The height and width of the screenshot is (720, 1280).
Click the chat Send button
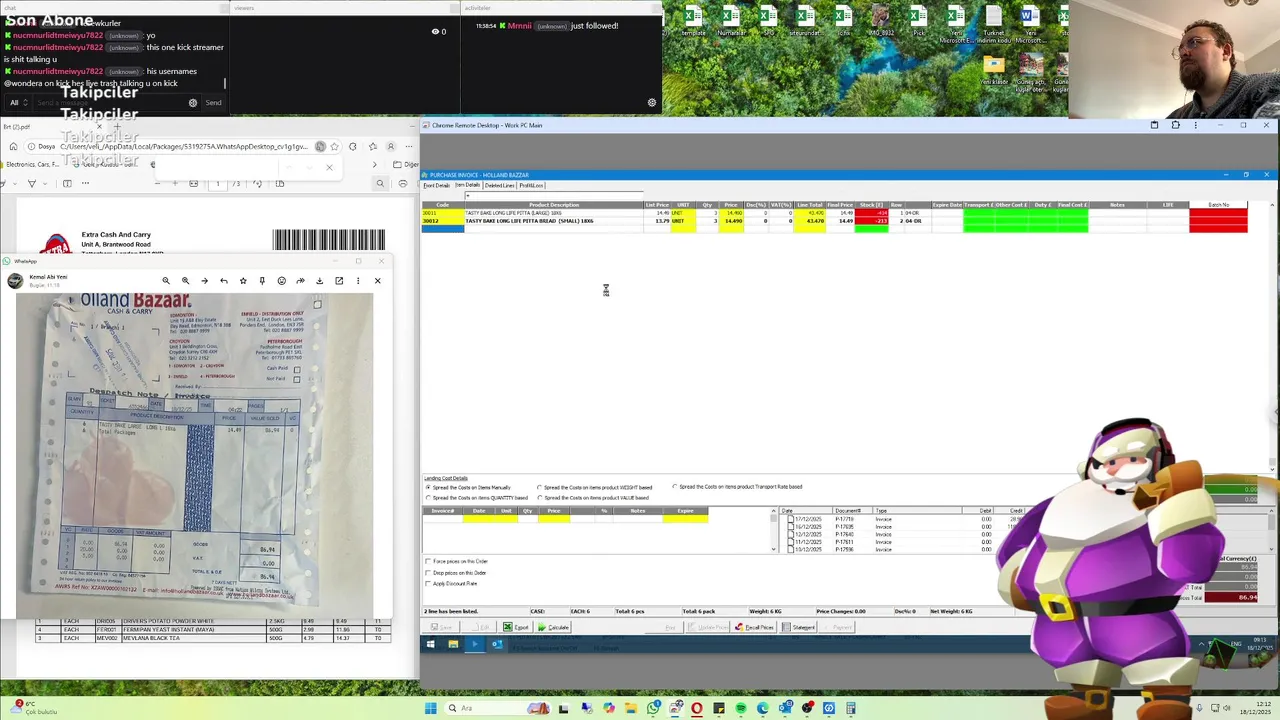[x=213, y=102]
